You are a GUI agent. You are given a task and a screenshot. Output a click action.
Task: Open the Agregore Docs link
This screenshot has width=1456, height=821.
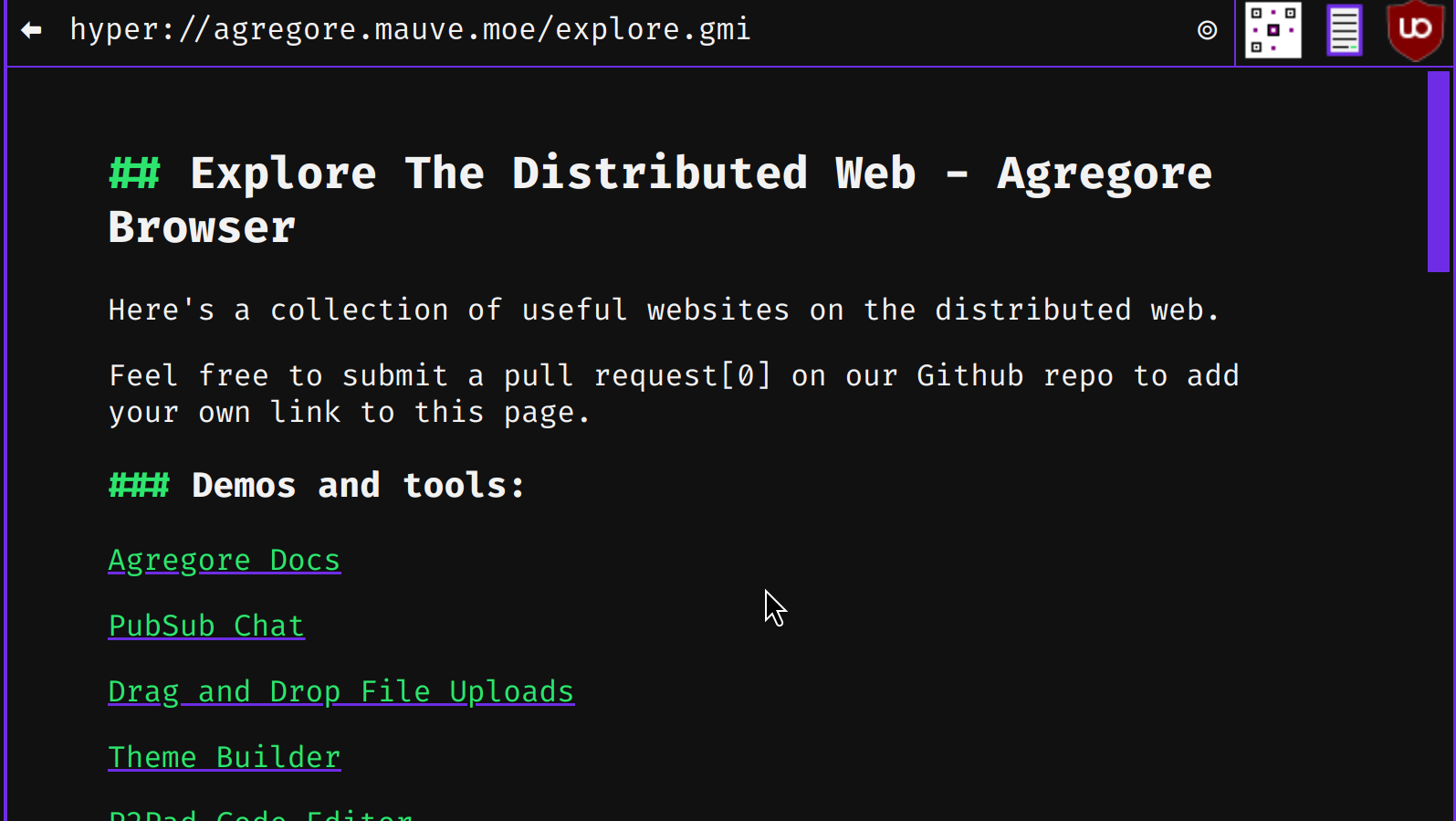225,560
